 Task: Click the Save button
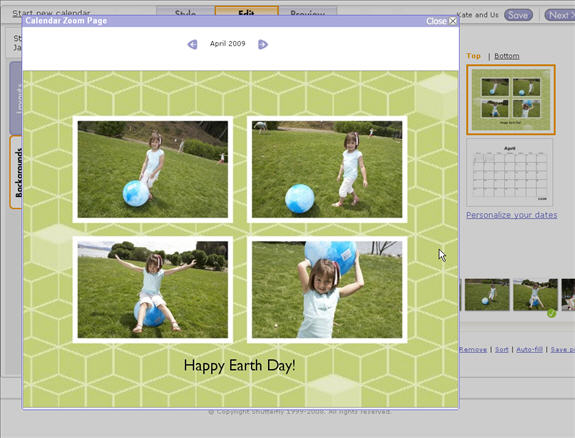click(518, 15)
